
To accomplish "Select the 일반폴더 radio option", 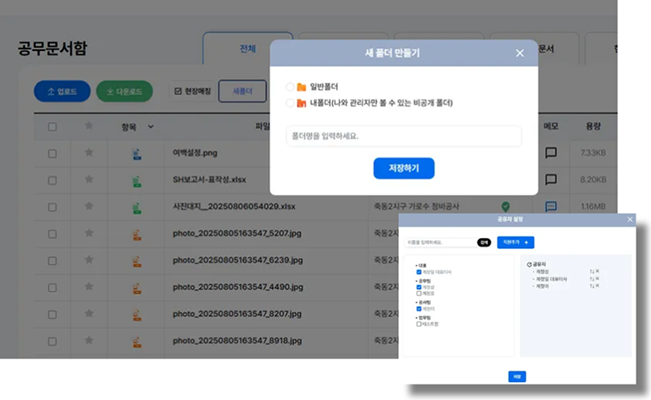I will point(290,87).
